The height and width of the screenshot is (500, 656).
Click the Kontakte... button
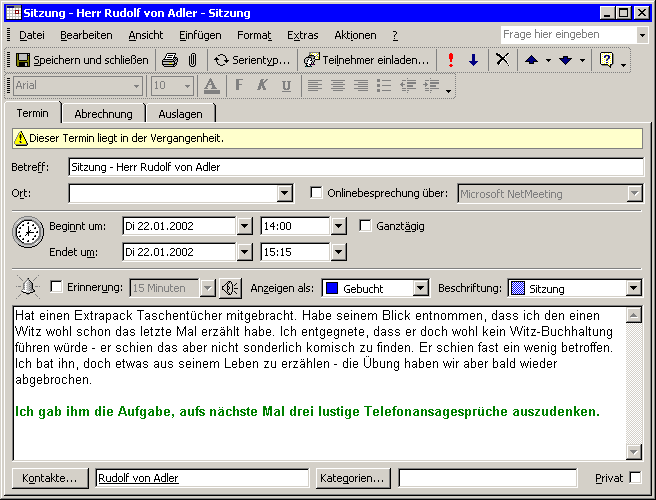(x=50, y=478)
